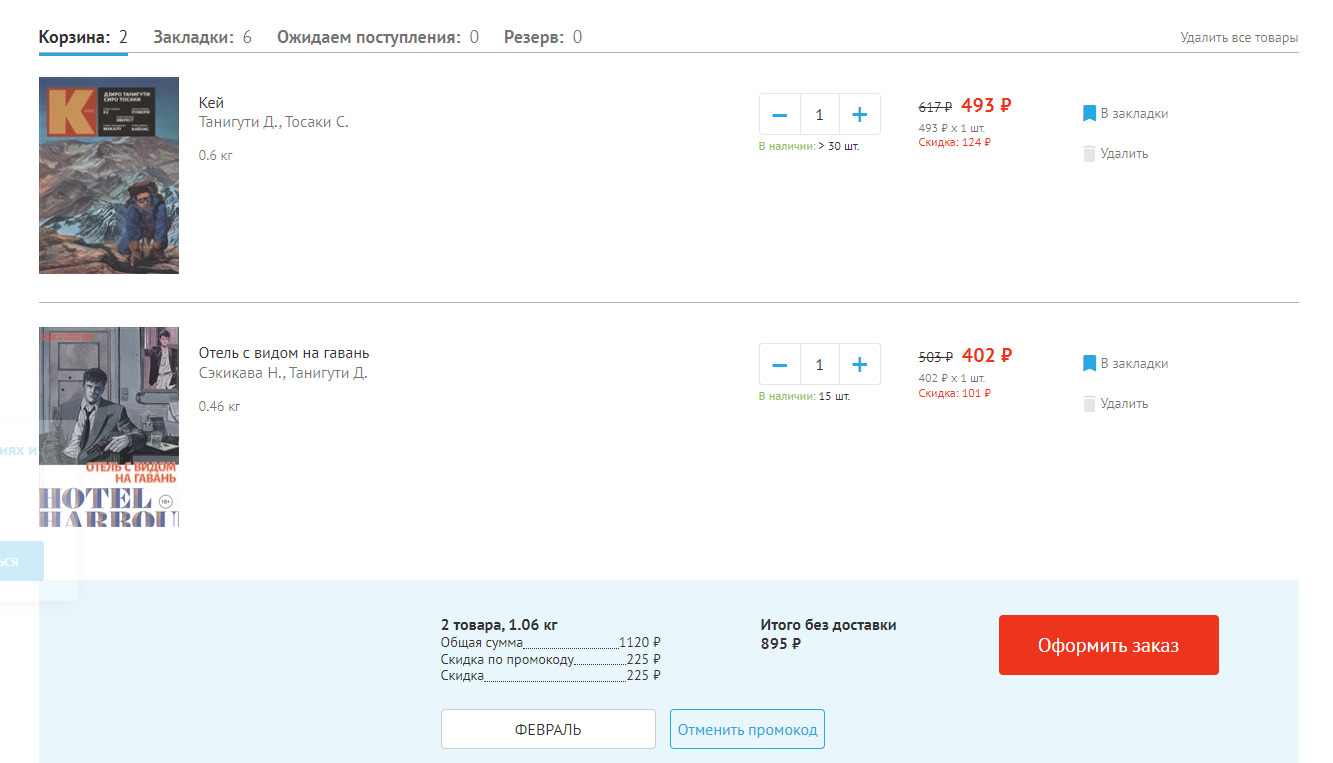Viewport: 1333px width, 763px height.
Task: Click the trash icon for Отель с видом на гавань
Action: [x=1089, y=404]
